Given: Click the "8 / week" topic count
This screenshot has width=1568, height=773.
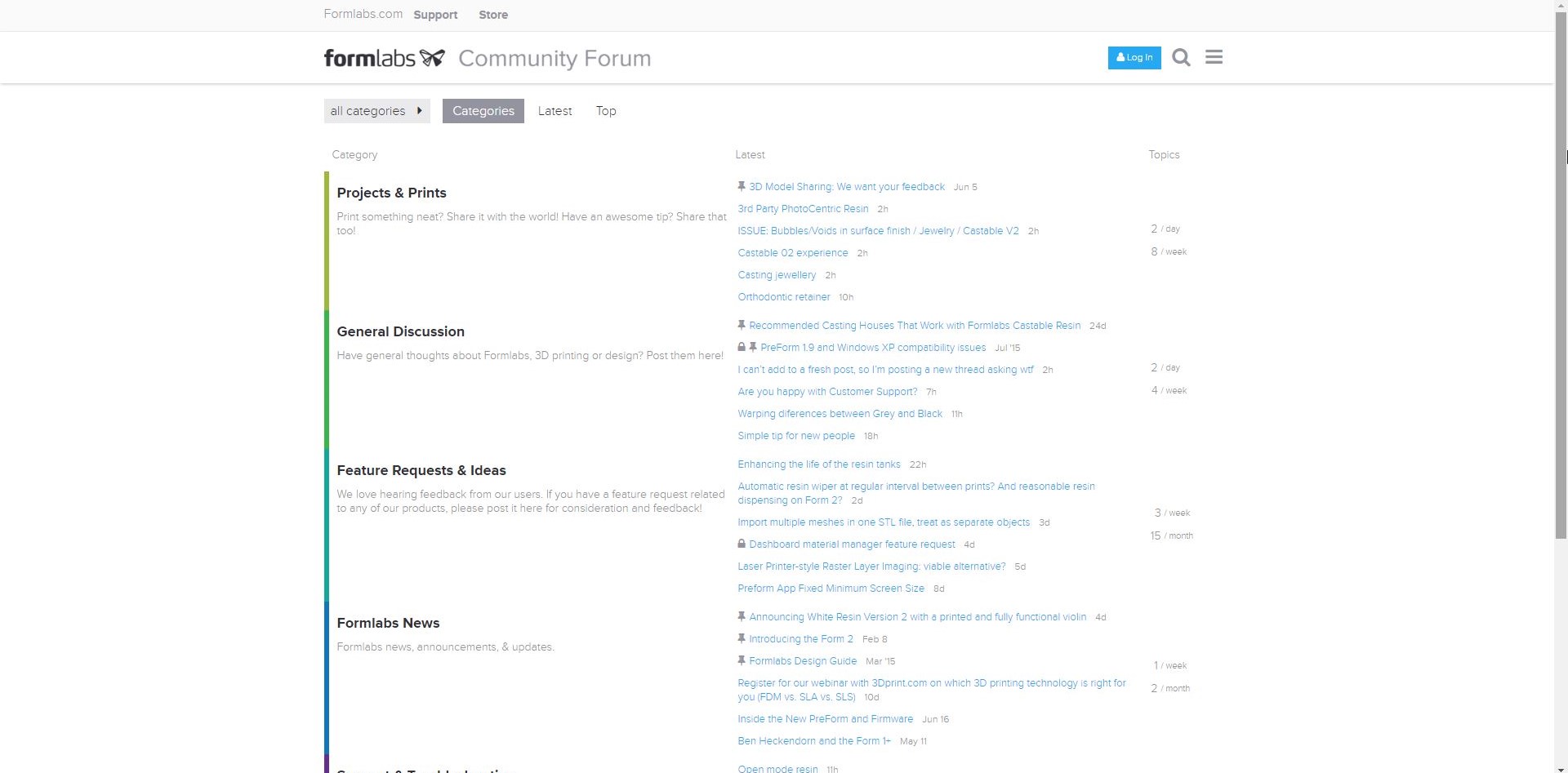Looking at the screenshot, I should (x=1169, y=252).
